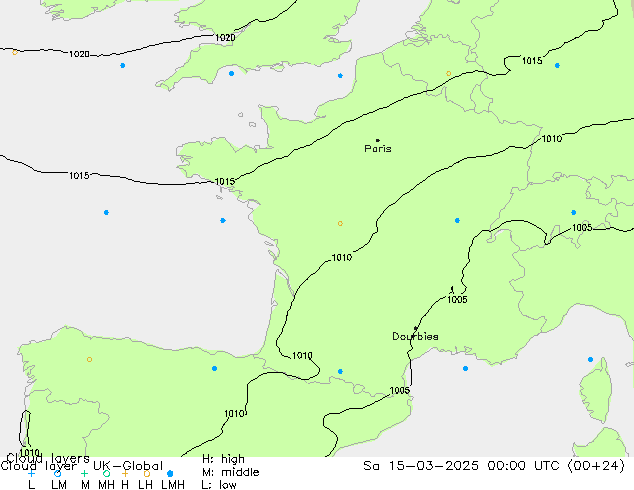Viewport: 634px width, 490px height.
Task: Click blue dot marker next to the 1015 label in Germany
Action: 557,65
